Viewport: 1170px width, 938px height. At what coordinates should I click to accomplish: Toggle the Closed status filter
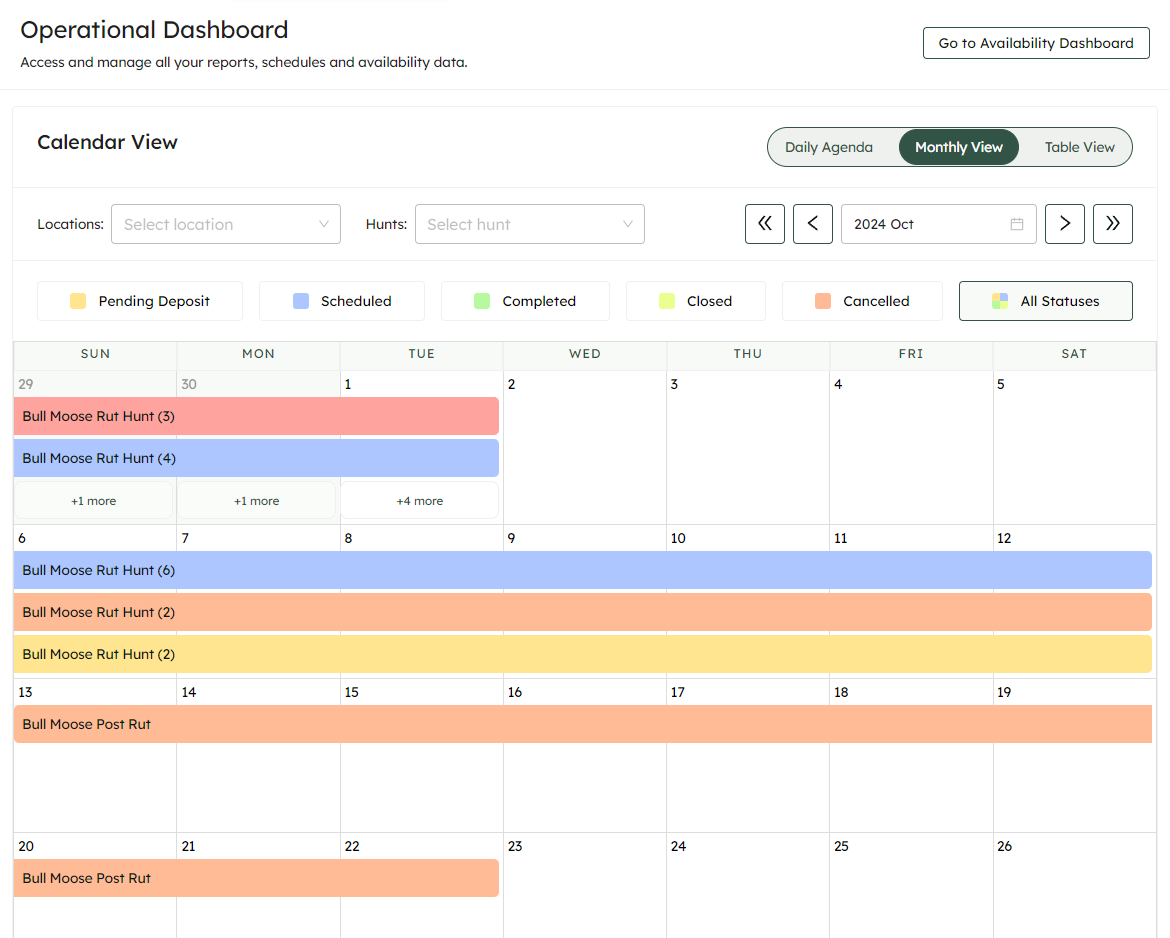[x=695, y=300]
